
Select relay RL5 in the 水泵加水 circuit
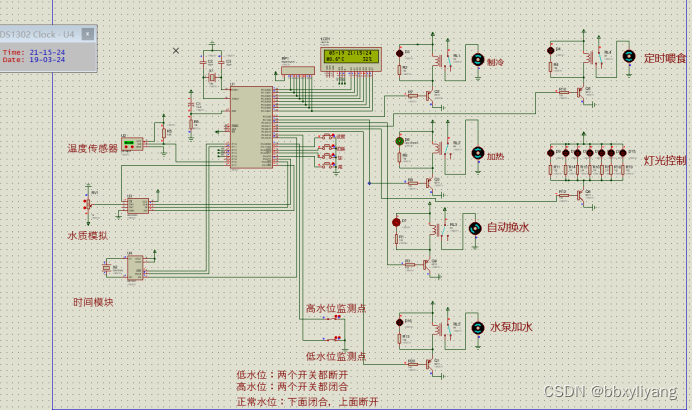(x=443, y=330)
